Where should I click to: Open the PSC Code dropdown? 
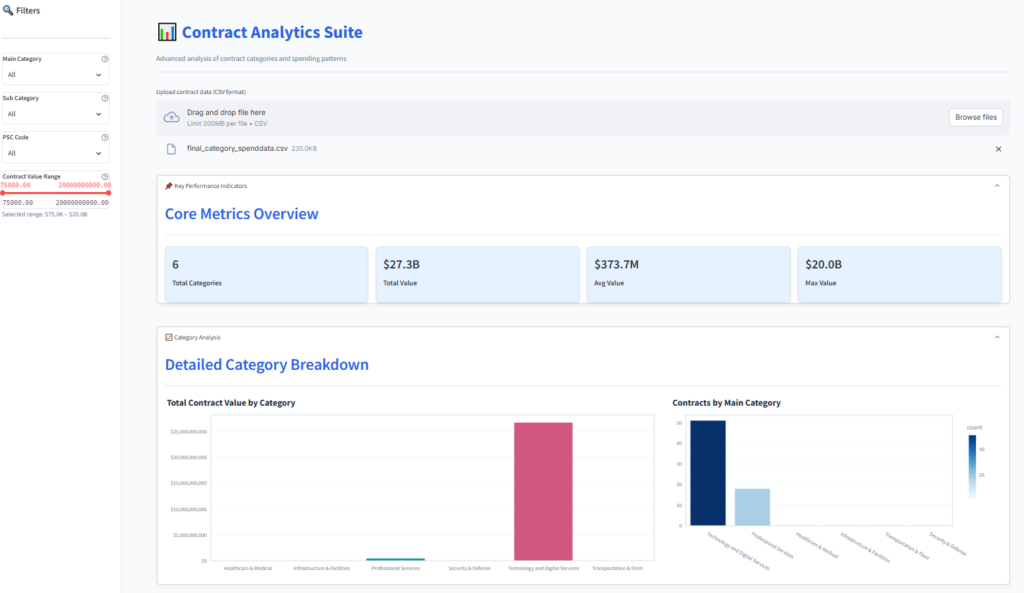[55, 153]
